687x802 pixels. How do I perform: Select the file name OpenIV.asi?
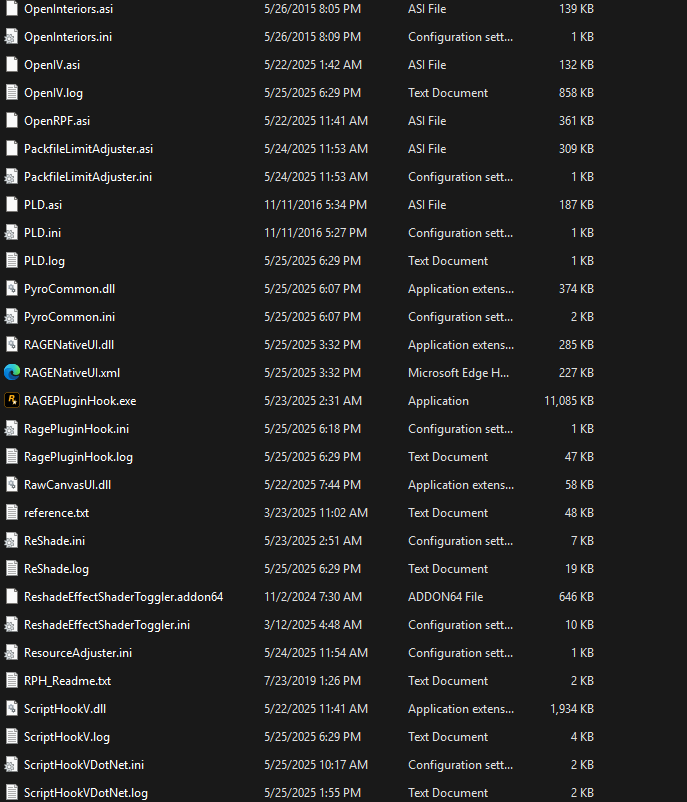coord(52,65)
